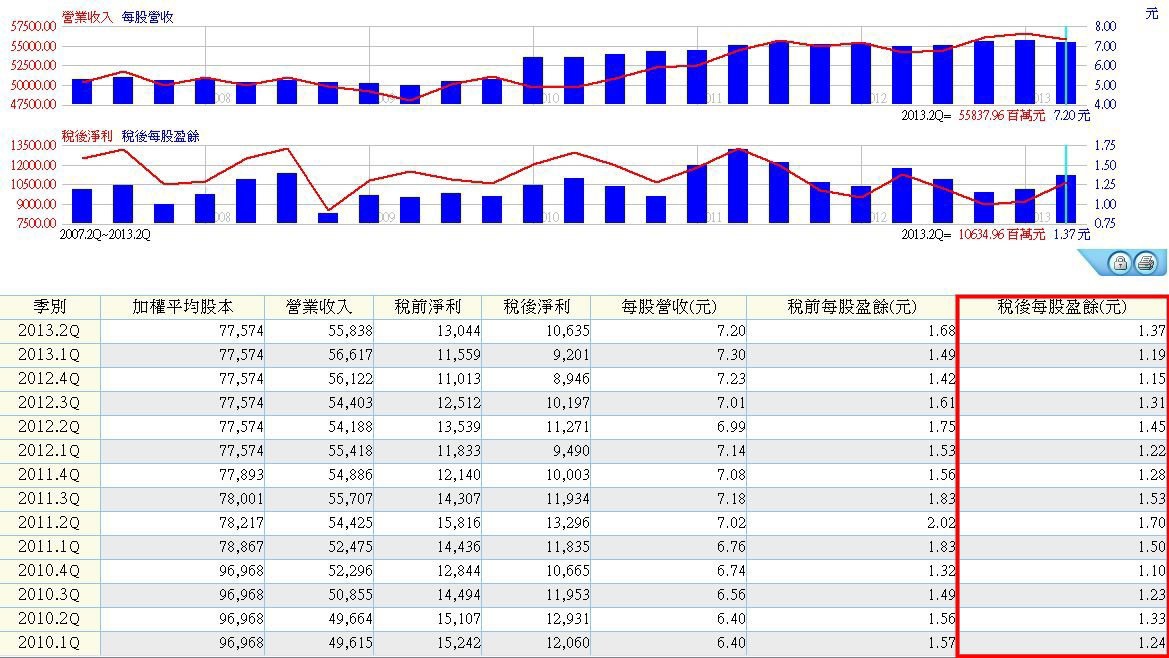Image resolution: width=1169 pixels, height=658 pixels.
Task: Click the share capital cell 77,893
Action: point(183,475)
